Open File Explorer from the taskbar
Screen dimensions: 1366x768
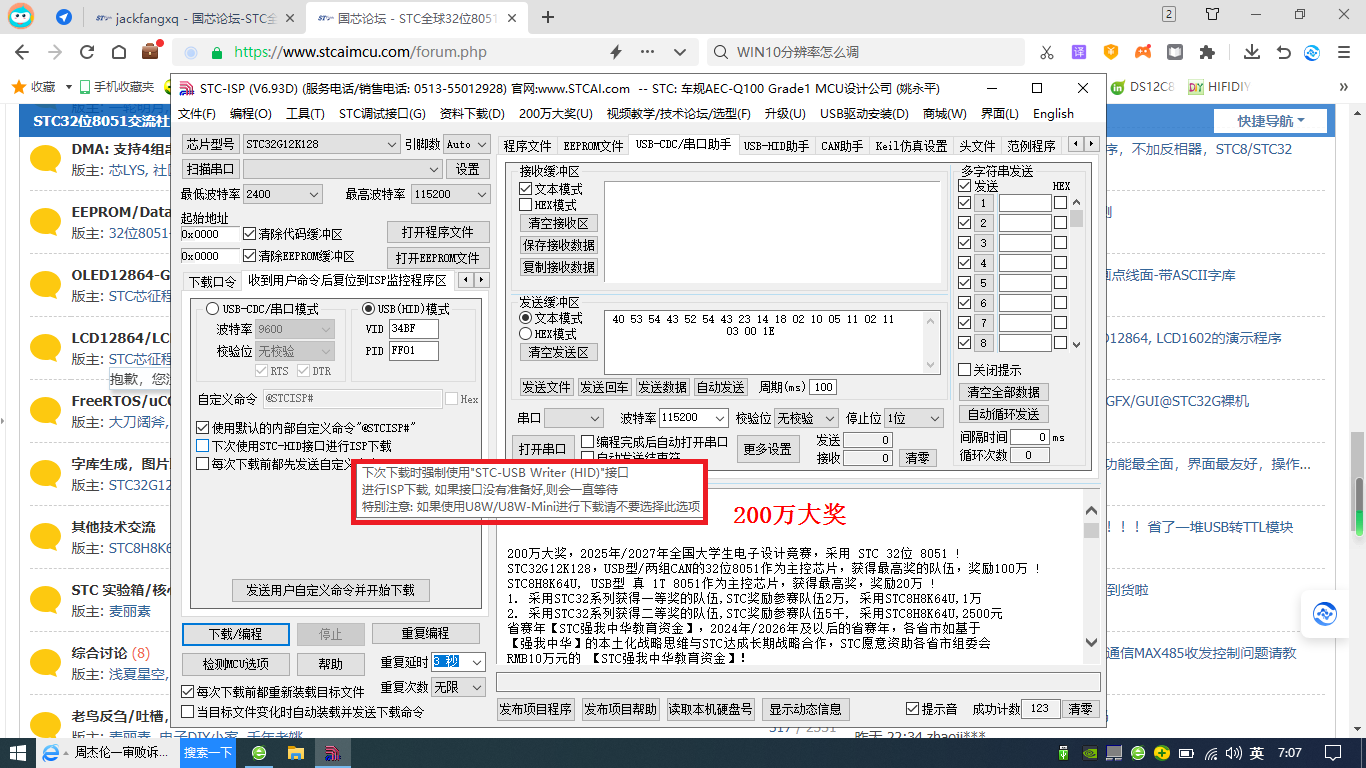295,752
